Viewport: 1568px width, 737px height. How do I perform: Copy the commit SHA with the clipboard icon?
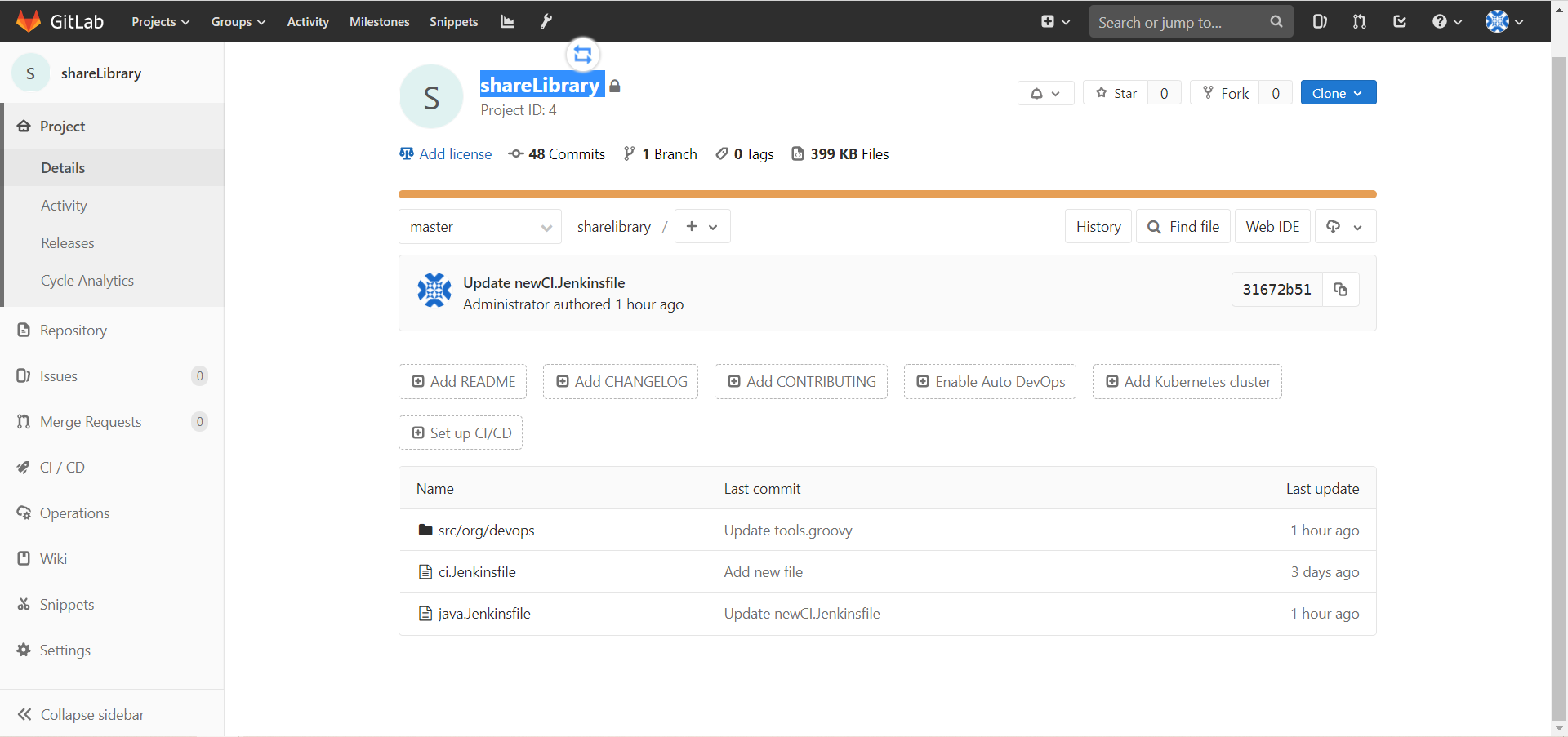click(x=1341, y=290)
